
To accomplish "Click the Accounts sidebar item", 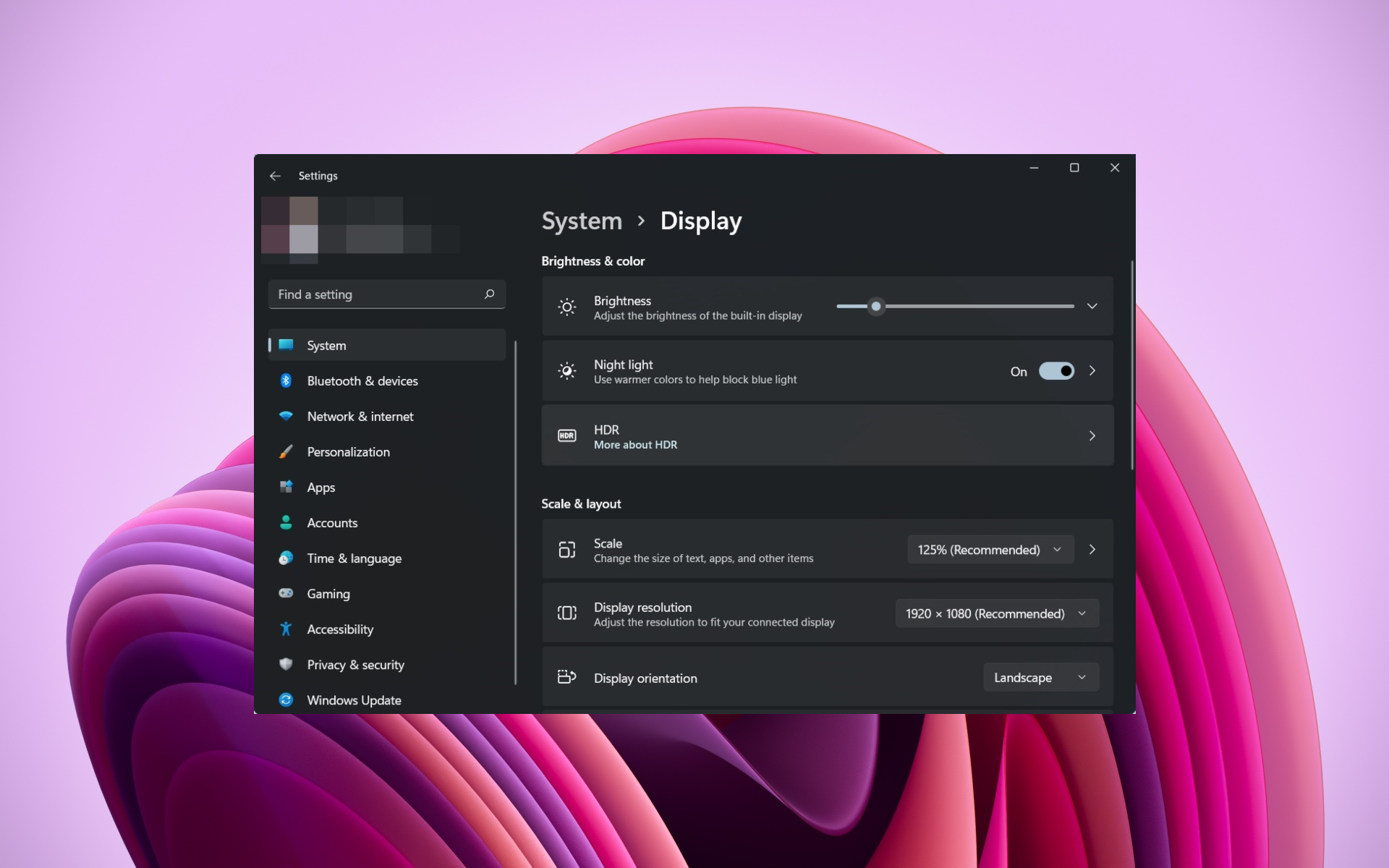I will (332, 523).
